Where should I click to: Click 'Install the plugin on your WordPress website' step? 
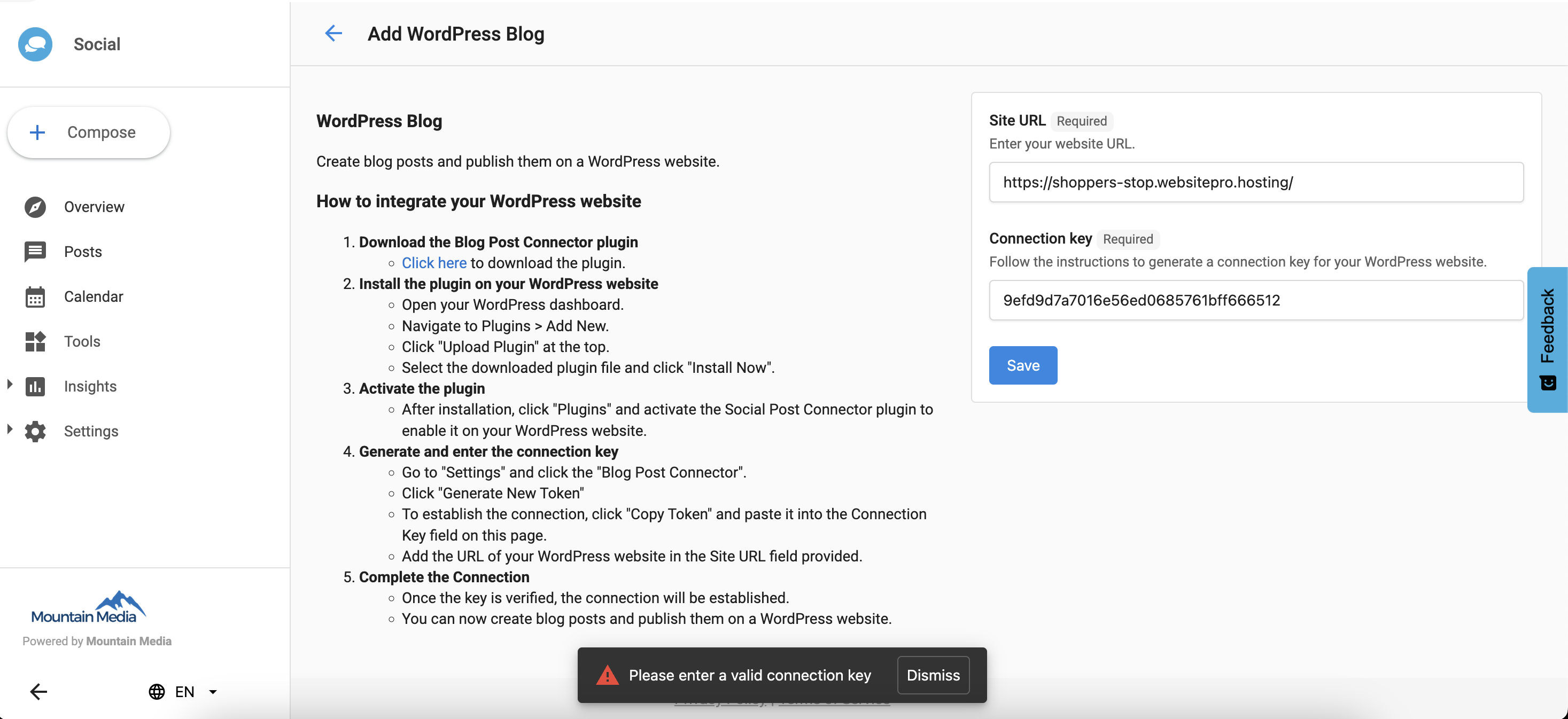tap(508, 284)
